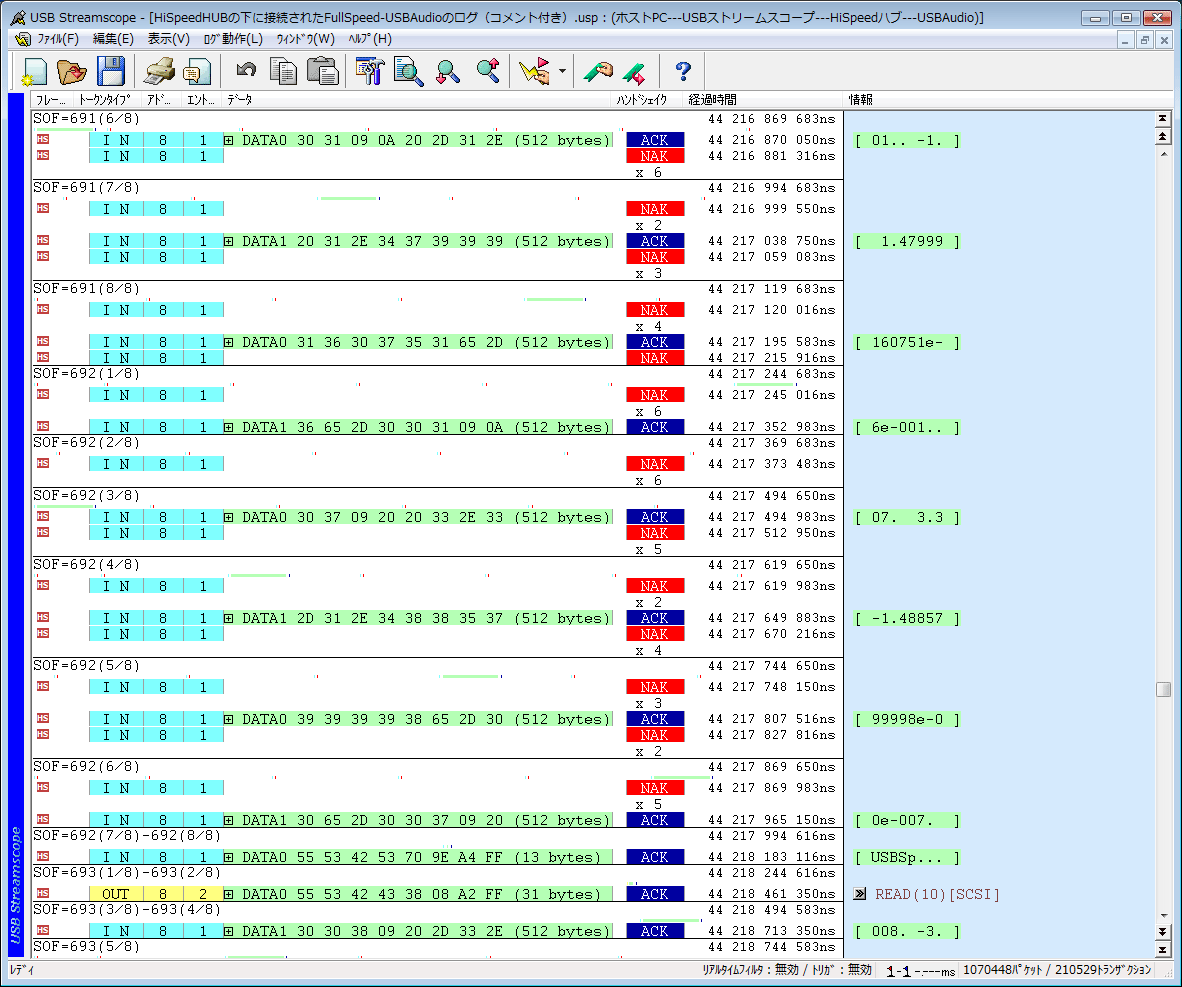The width and height of the screenshot is (1182, 987).
Task: Click the scrollbar single up arrow
Action: pyautogui.click(x=1162, y=154)
